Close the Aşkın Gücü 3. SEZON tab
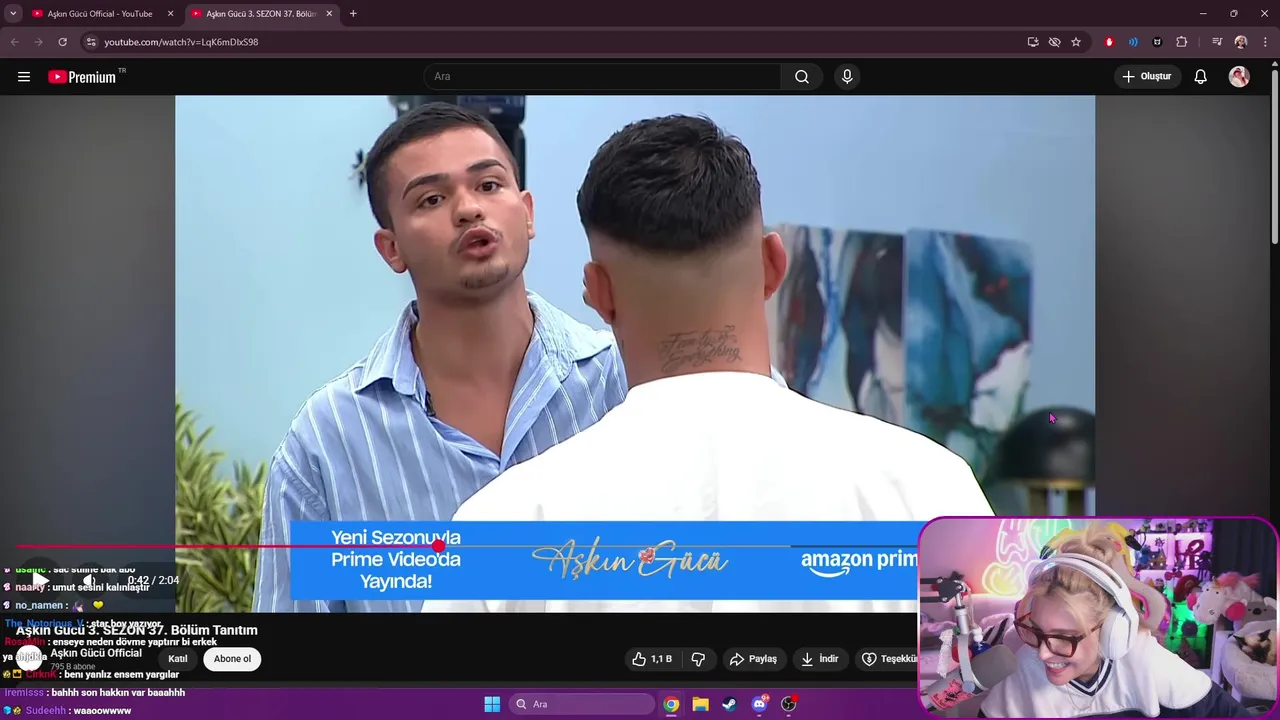 click(x=329, y=14)
